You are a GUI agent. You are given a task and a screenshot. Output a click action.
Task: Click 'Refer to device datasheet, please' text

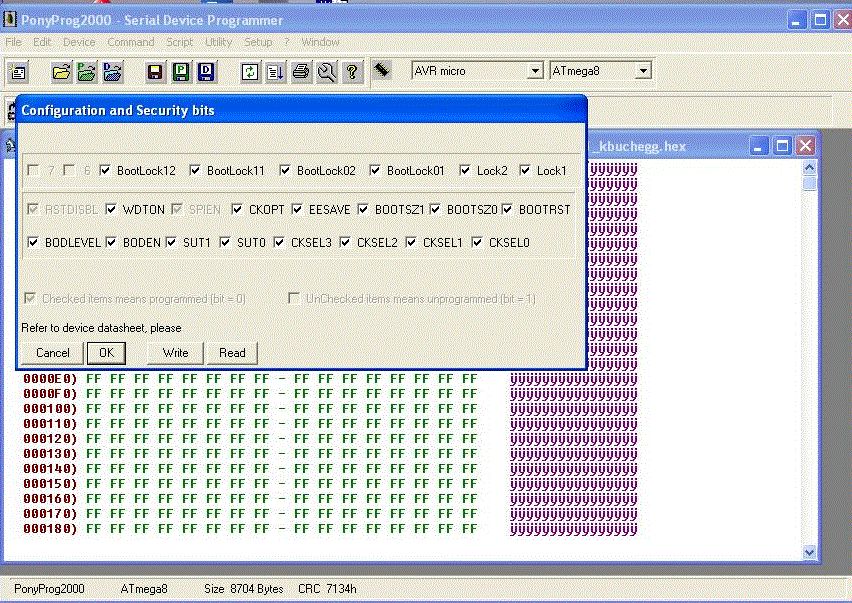[101, 328]
